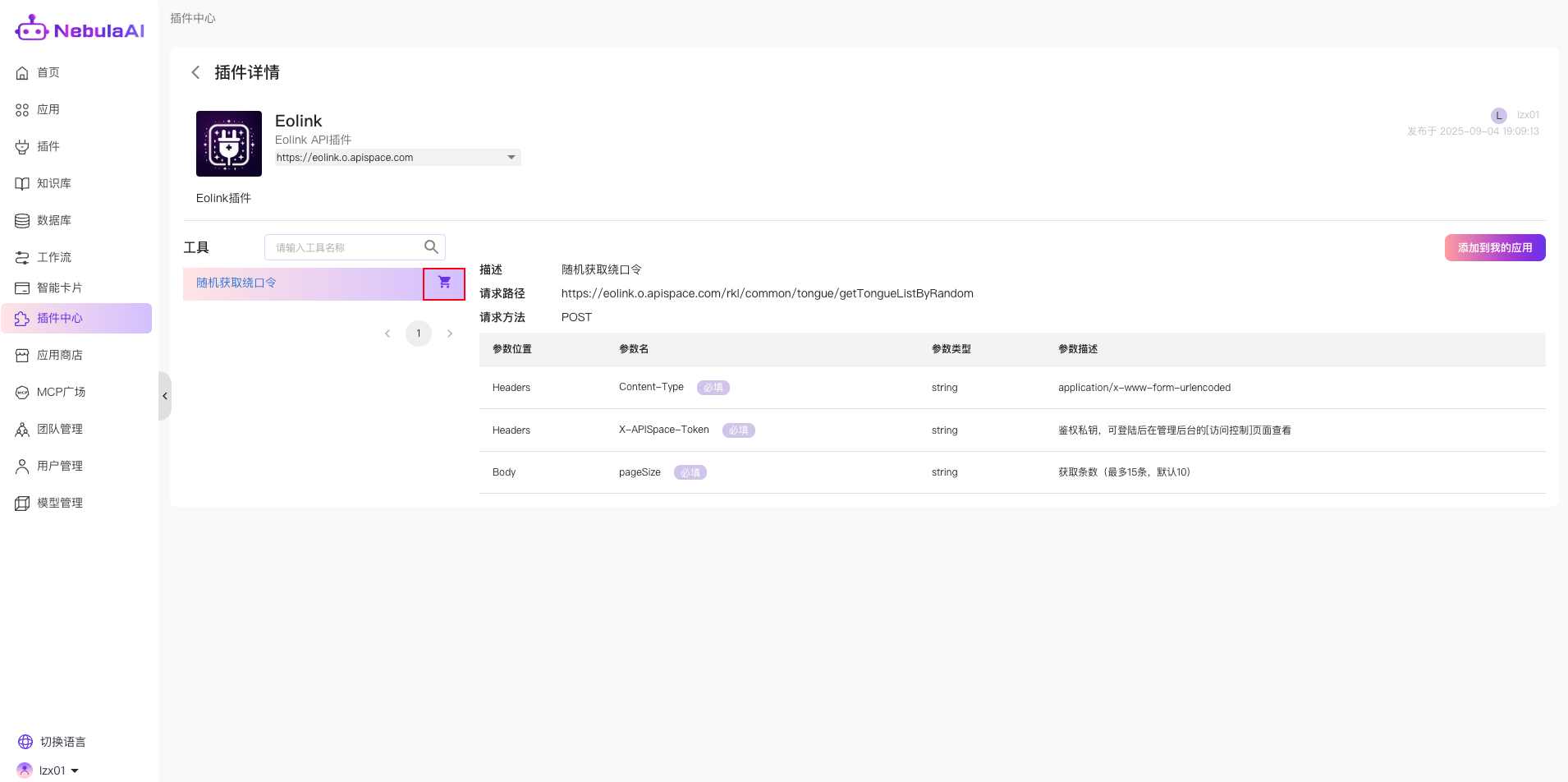
Task: Open 工作流 workflow icon in sidebar
Action: [22, 258]
